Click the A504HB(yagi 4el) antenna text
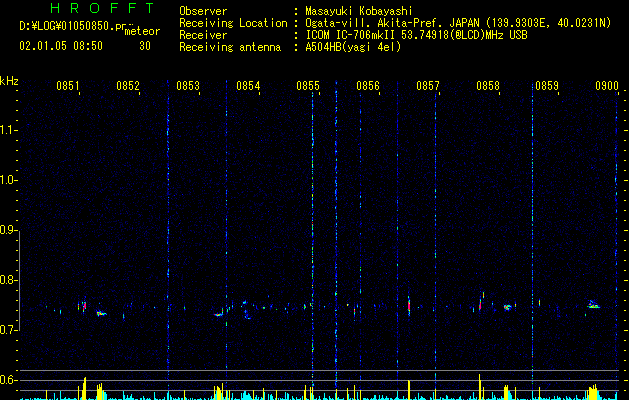Image resolution: width=629 pixels, height=400 pixels. click(x=353, y=47)
